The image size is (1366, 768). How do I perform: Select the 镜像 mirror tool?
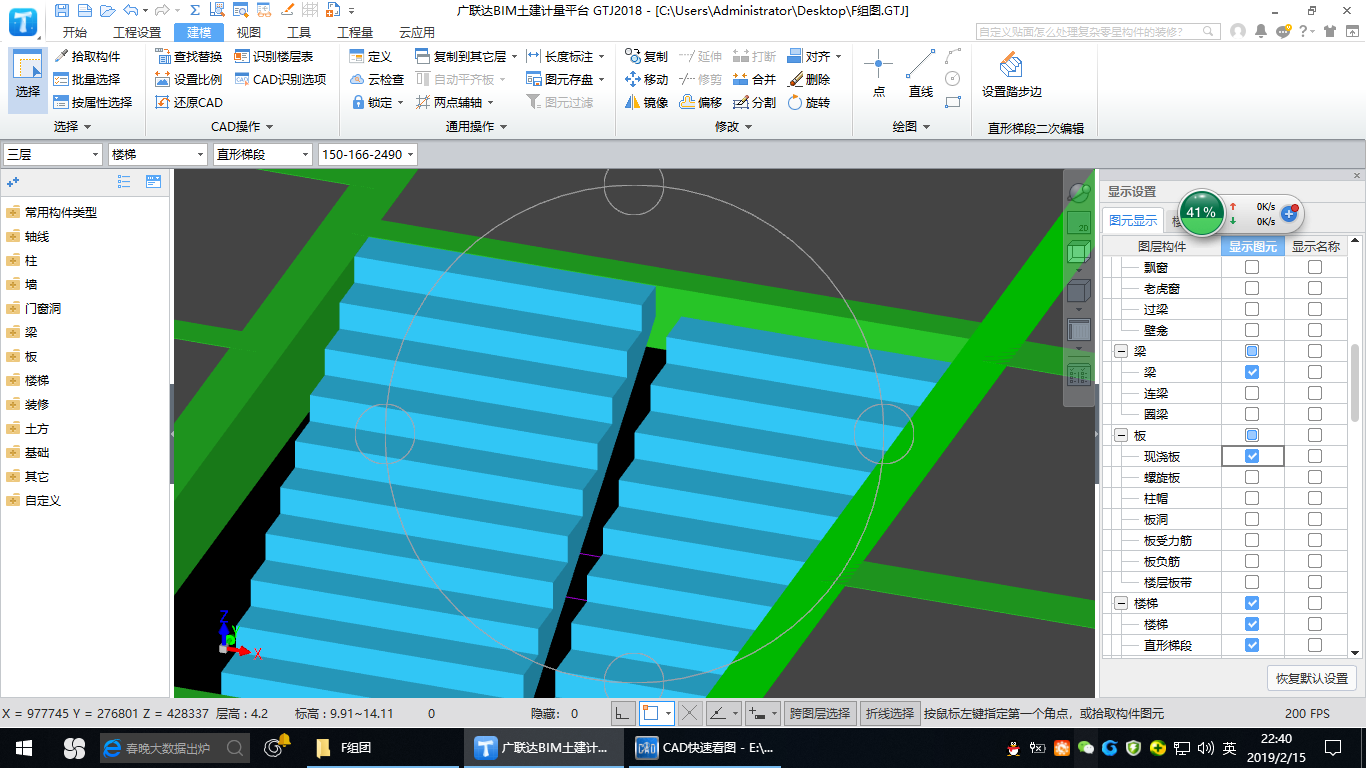point(646,102)
